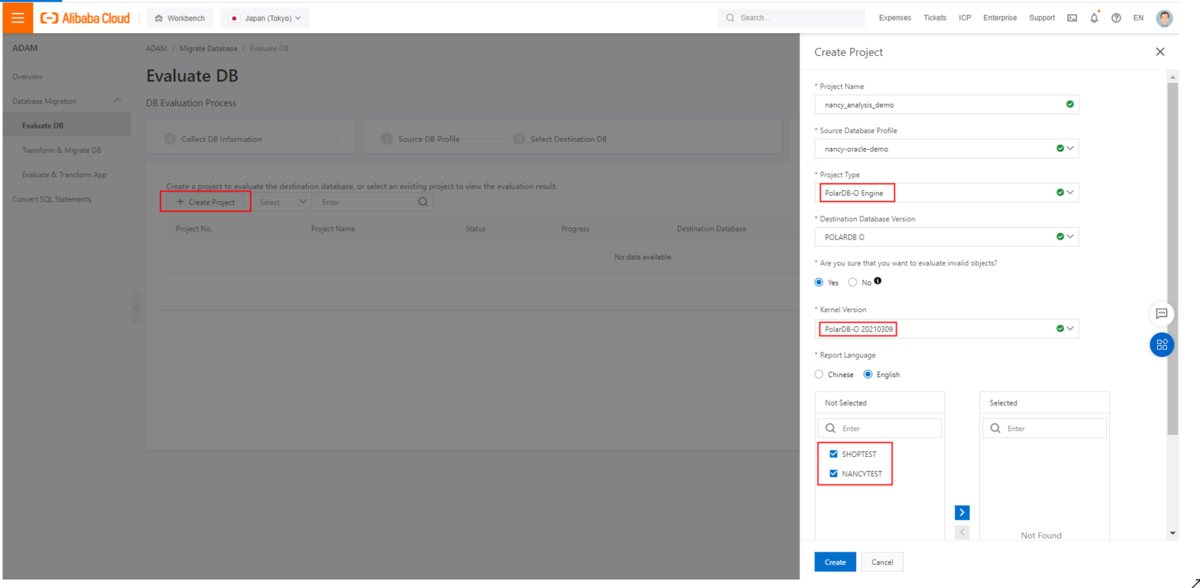The image size is (1200, 588).
Task: Close the Create Project panel
Action: pyautogui.click(x=1160, y=52)
